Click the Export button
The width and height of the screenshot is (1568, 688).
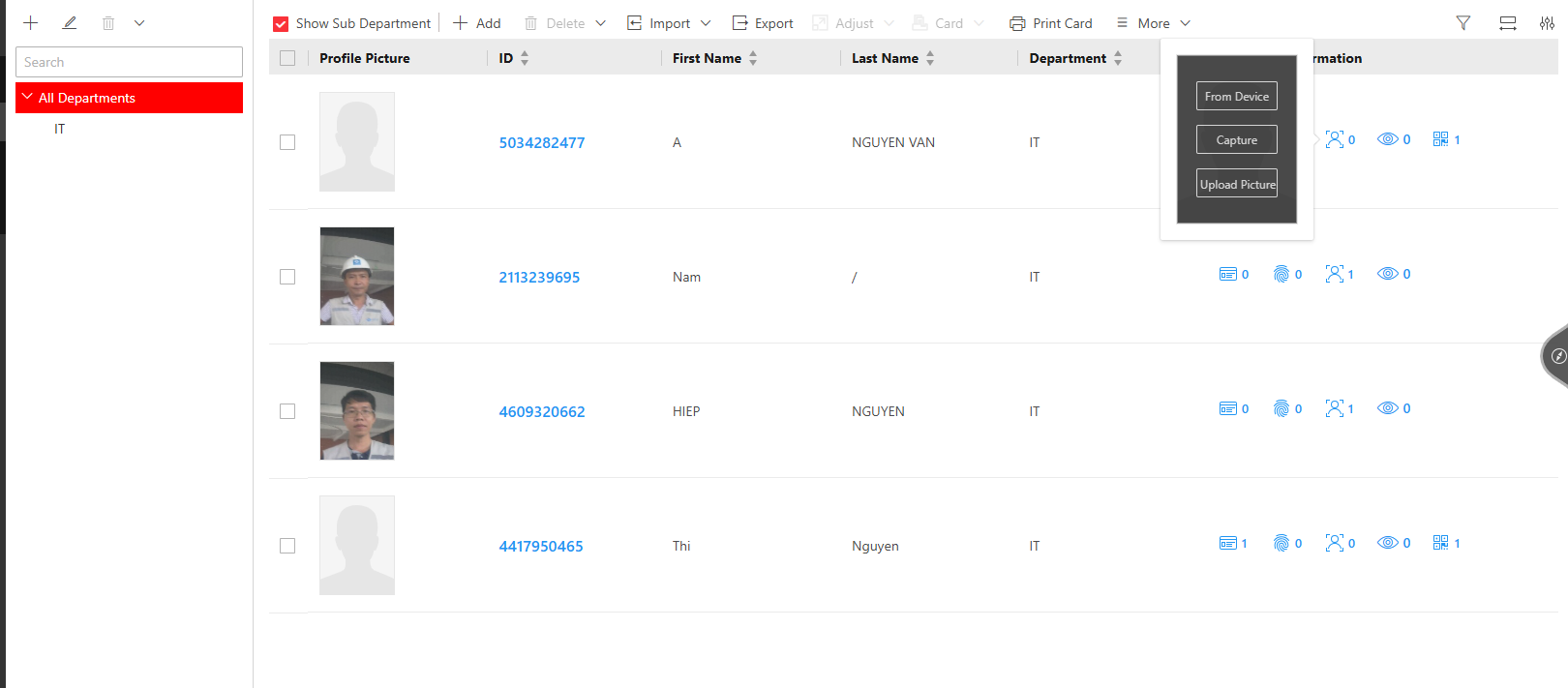pyautogui.click(x=763, y=23)
